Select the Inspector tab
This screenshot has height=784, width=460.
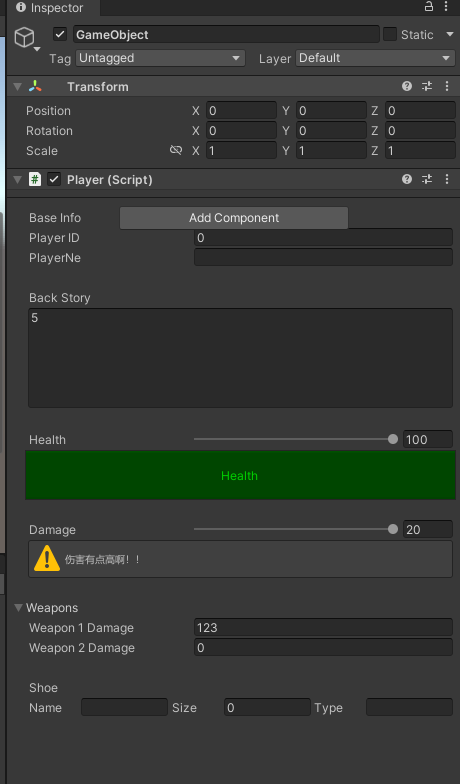coord(50,8)
